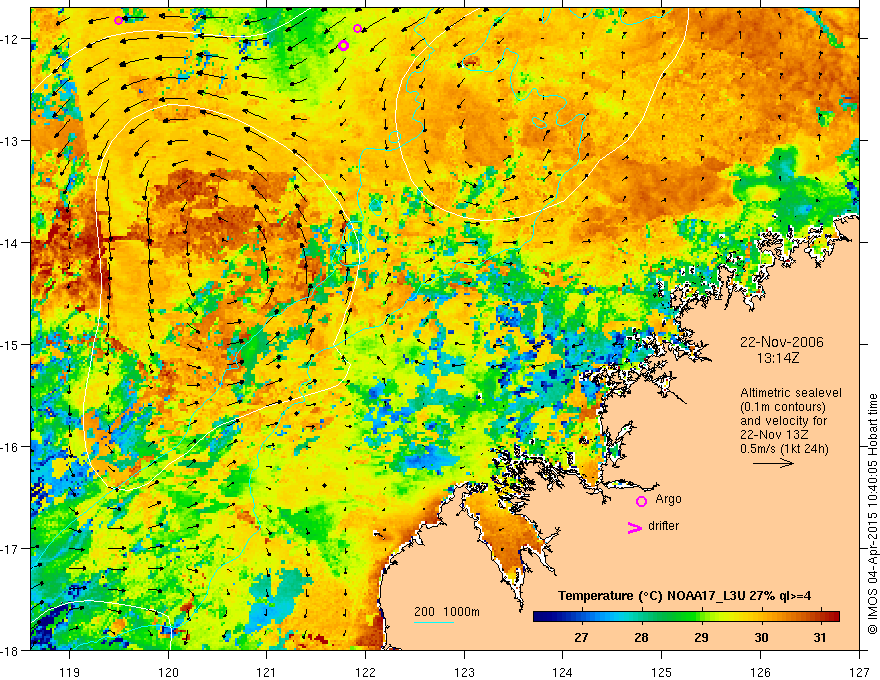Click the 27 label on temperature scale

click(581, 637)
